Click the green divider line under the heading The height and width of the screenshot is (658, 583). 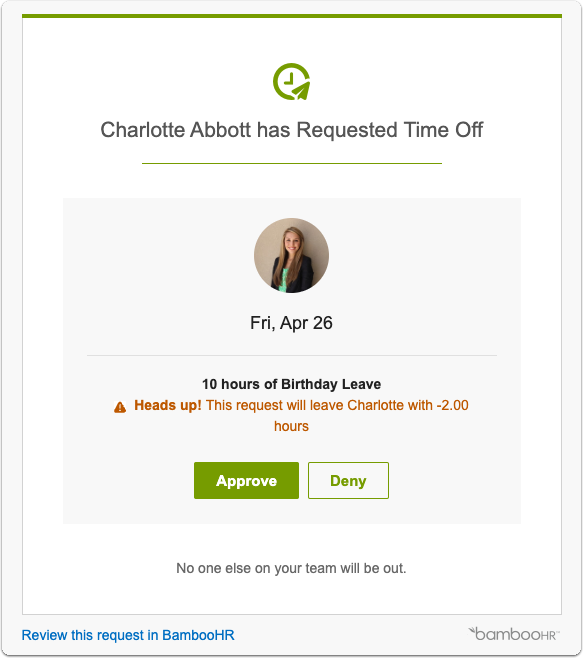coord(292,163)
